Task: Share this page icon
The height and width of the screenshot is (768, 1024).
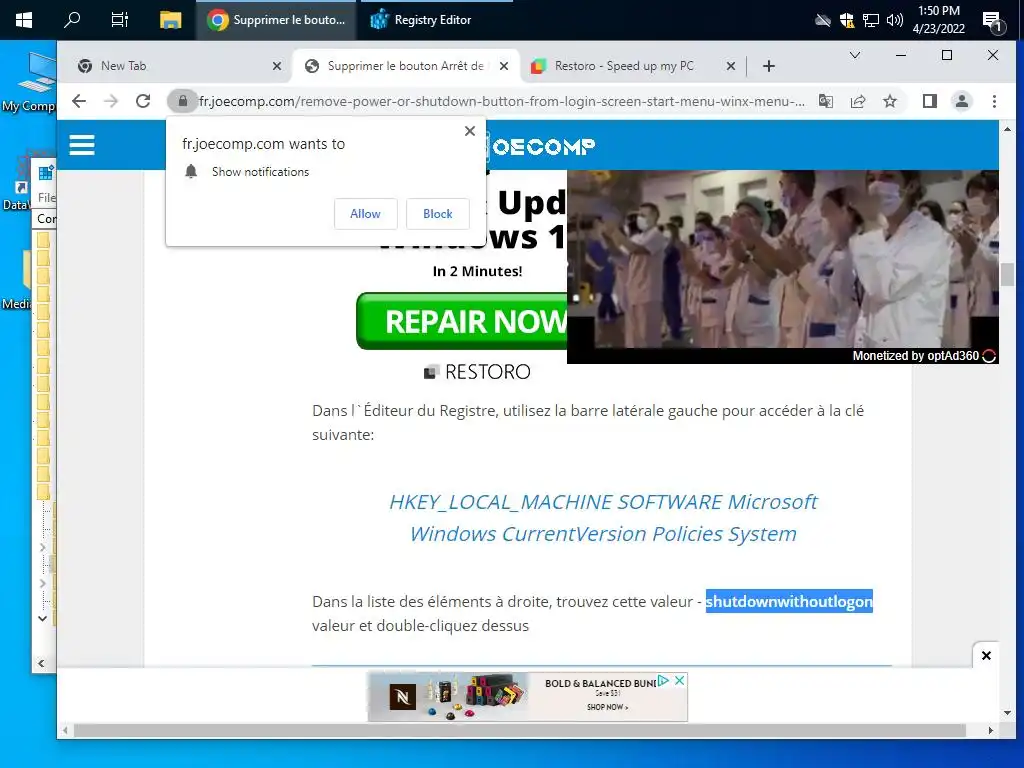Action: pyautogui.click(x=857, y=101)
